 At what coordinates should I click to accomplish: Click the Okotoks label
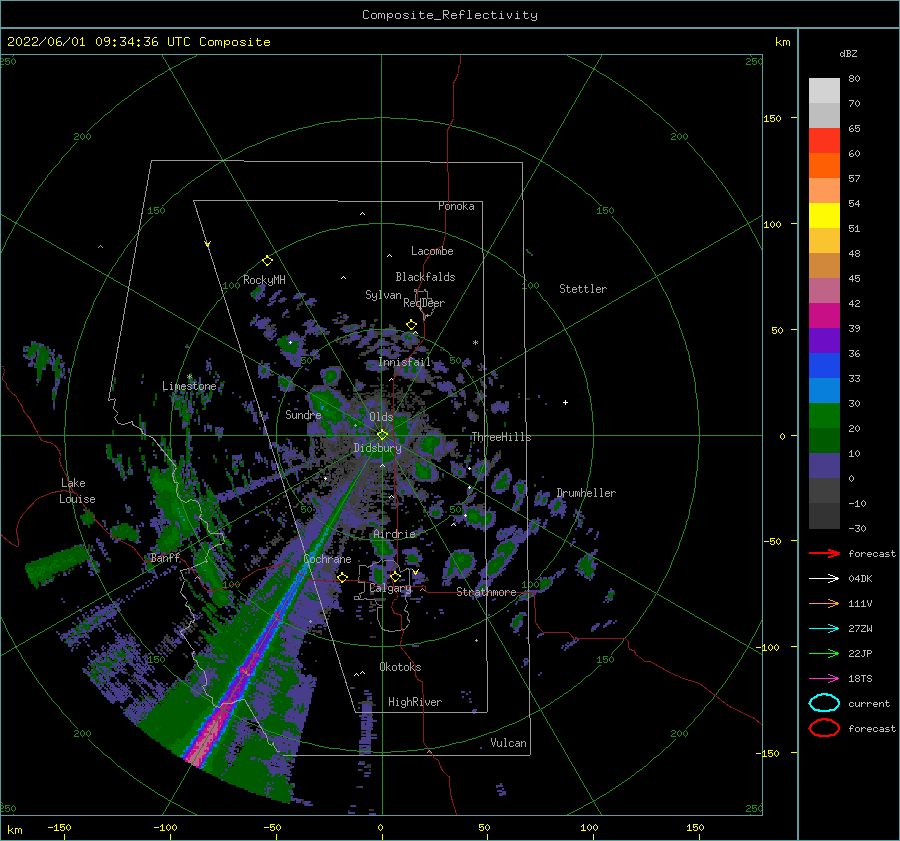coord(400,667)
